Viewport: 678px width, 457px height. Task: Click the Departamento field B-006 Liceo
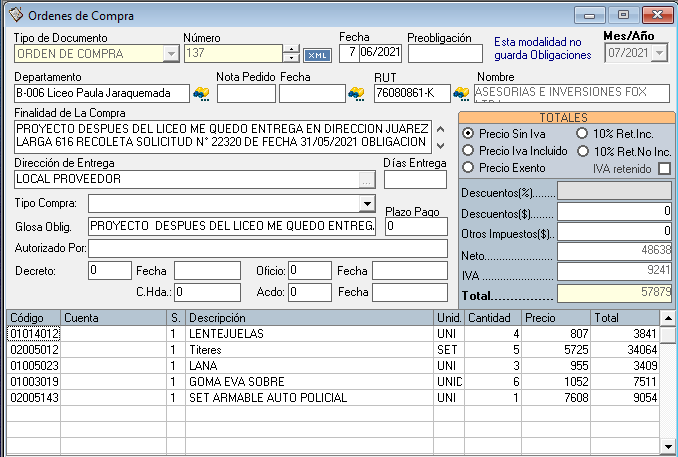pyautogui.click(x=102, y=93)
